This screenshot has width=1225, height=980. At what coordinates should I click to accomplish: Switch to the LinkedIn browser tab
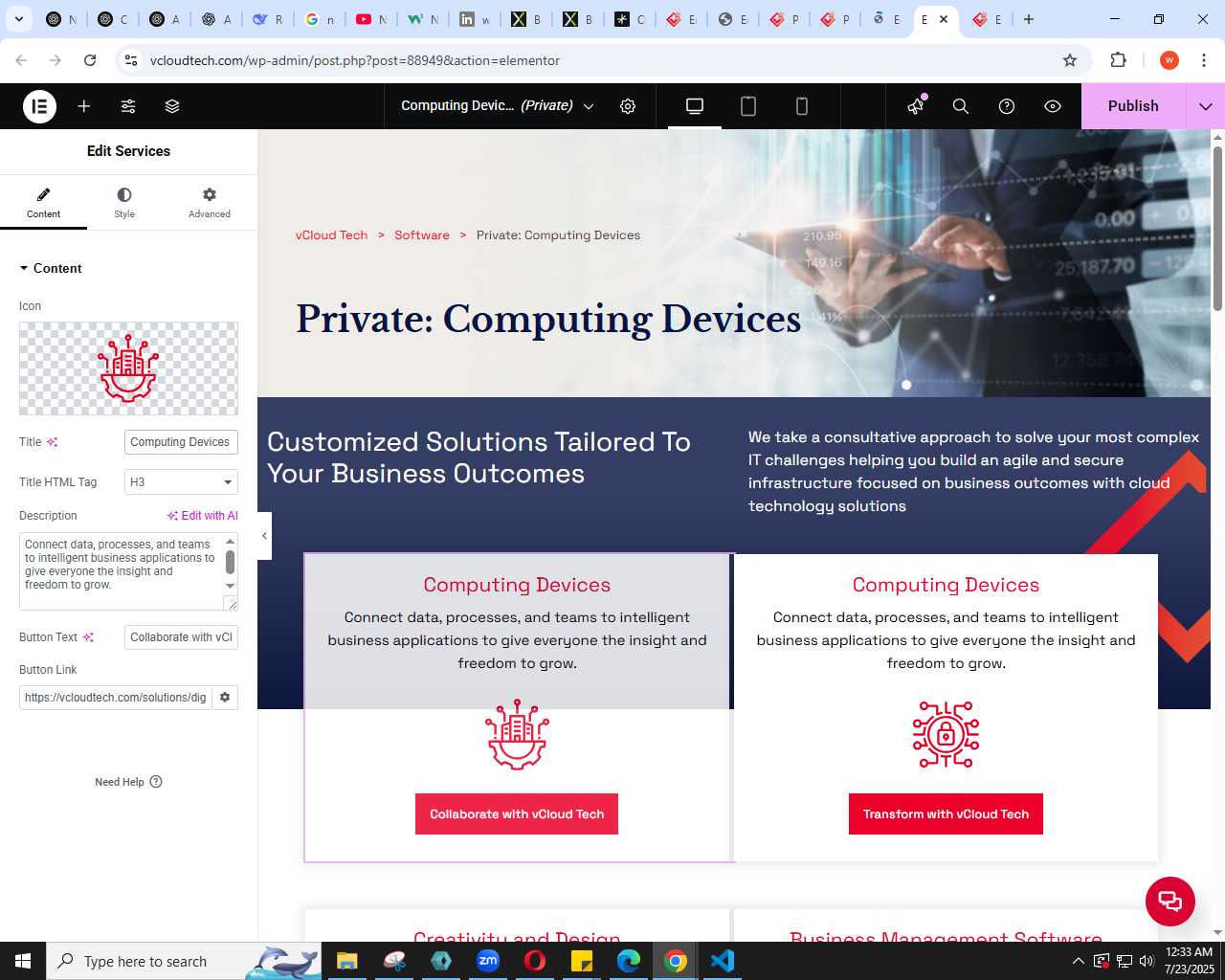[475, 19]
